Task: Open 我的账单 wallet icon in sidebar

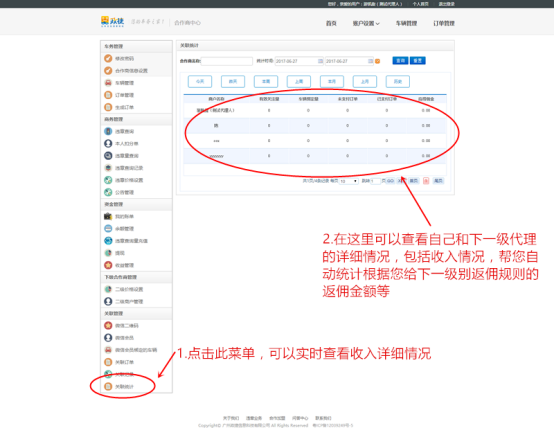Action: coord(108,216)
